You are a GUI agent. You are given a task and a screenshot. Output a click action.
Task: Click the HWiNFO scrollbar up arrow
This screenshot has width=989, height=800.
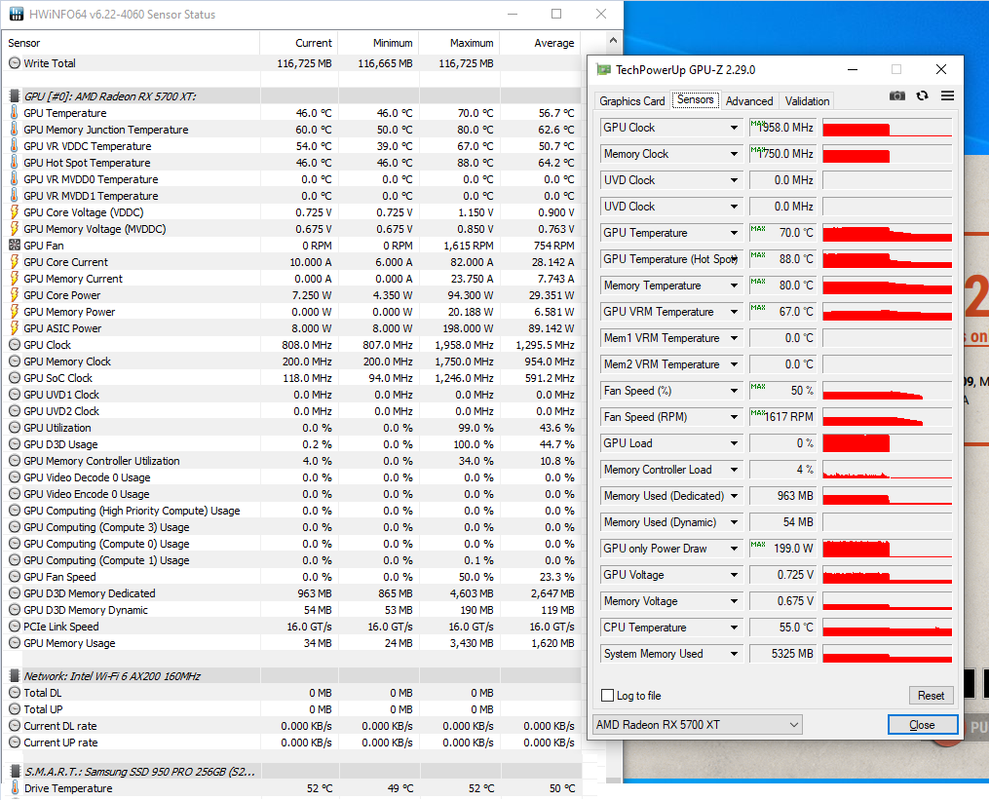(613, 40)
